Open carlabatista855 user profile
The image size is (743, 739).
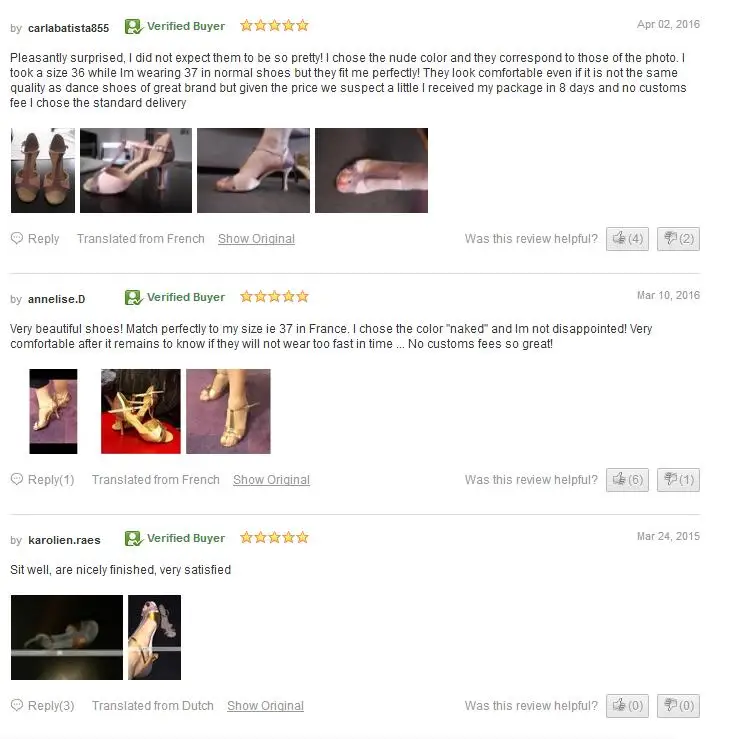pos(68,28)
